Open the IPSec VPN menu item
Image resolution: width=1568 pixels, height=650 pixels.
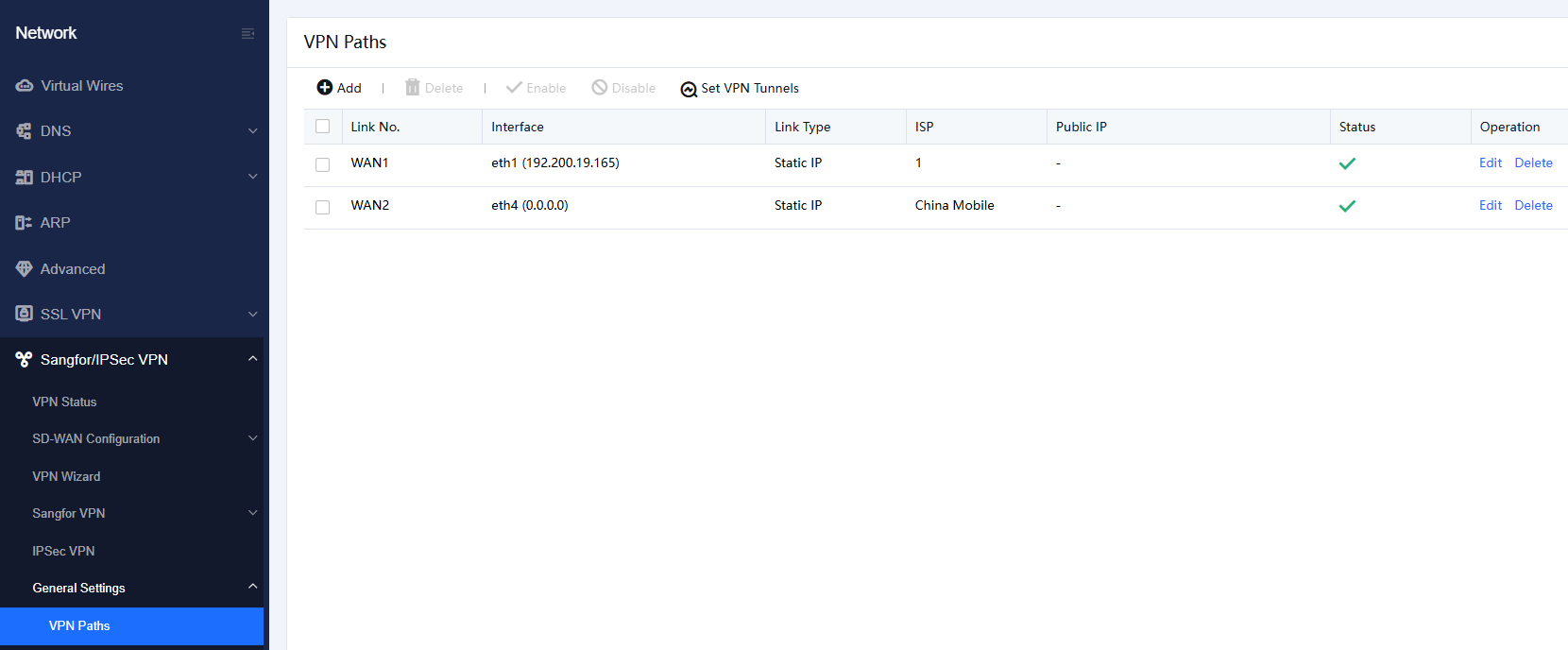pos(63,551)
